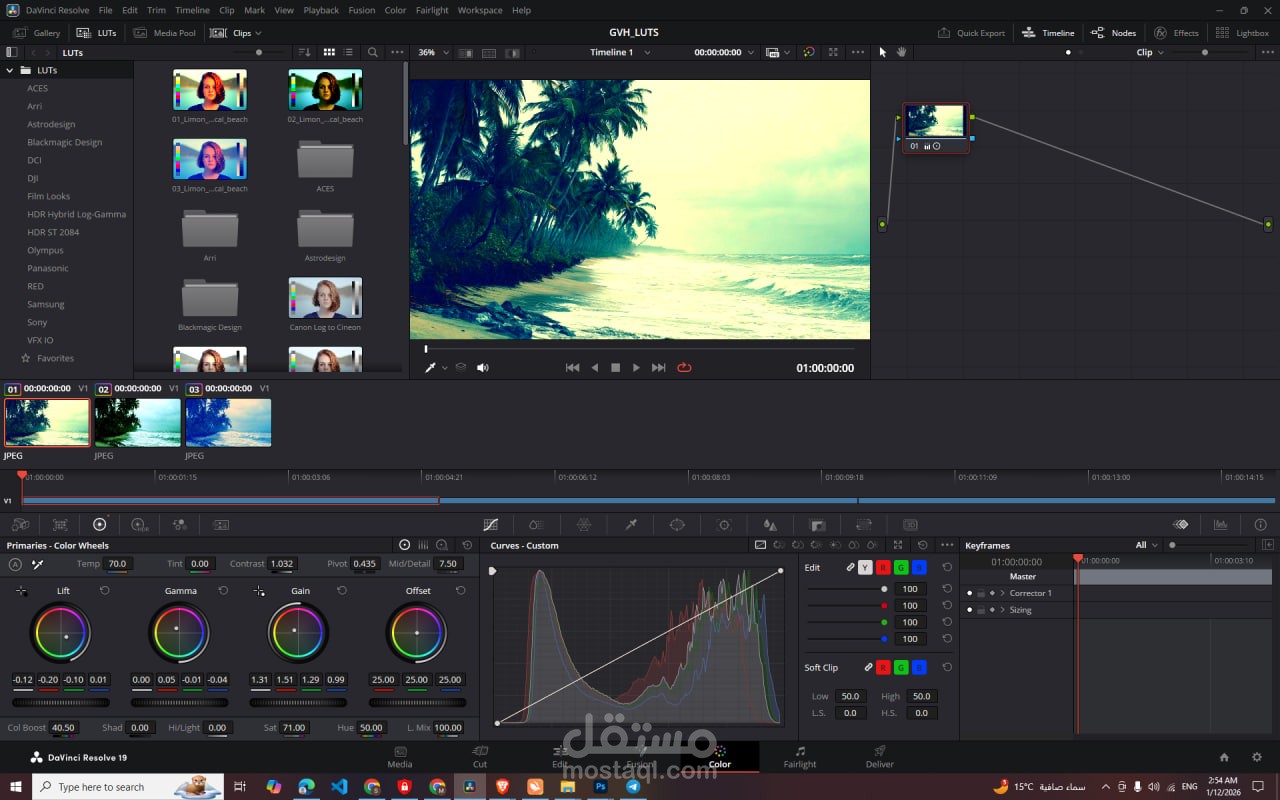Adjust the LUT thumbnail size slider

[x=258, y=52]
